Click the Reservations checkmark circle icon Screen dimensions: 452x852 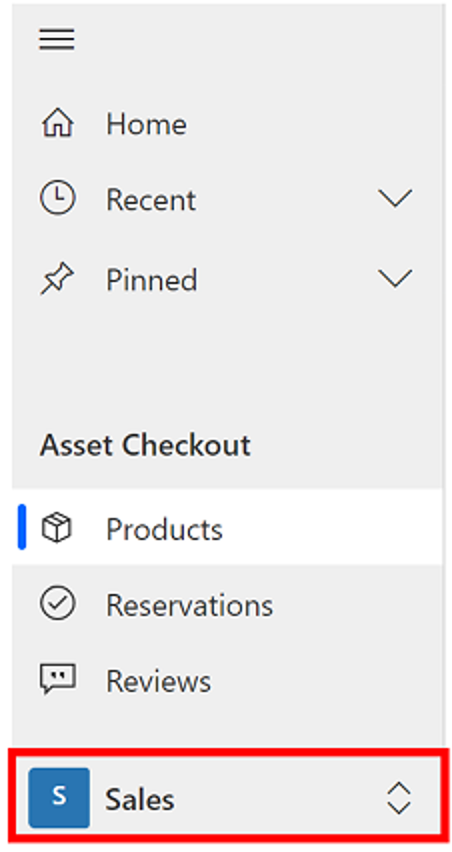58,604
